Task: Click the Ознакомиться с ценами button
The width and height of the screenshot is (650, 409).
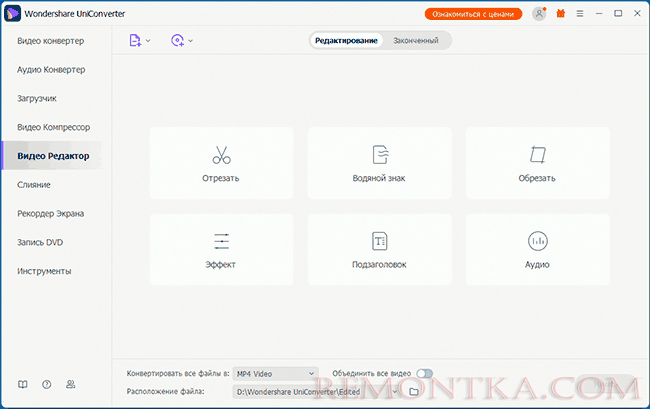Action: (473, 14)
